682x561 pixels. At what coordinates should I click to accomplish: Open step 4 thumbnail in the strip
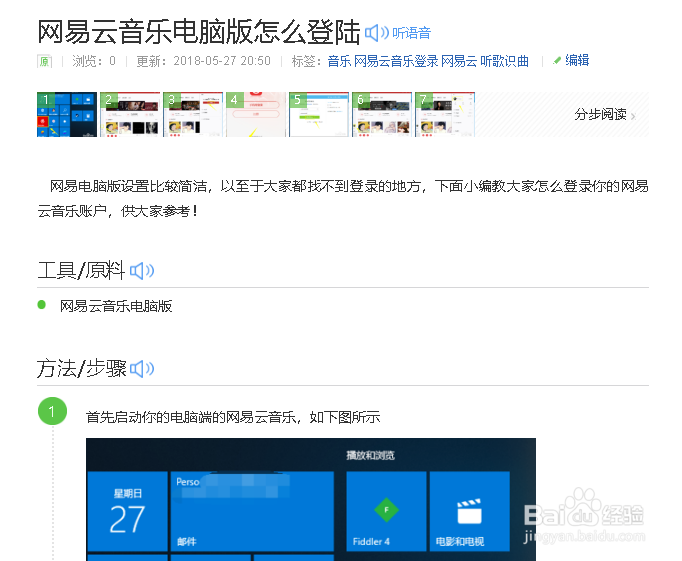coord(256,114)
